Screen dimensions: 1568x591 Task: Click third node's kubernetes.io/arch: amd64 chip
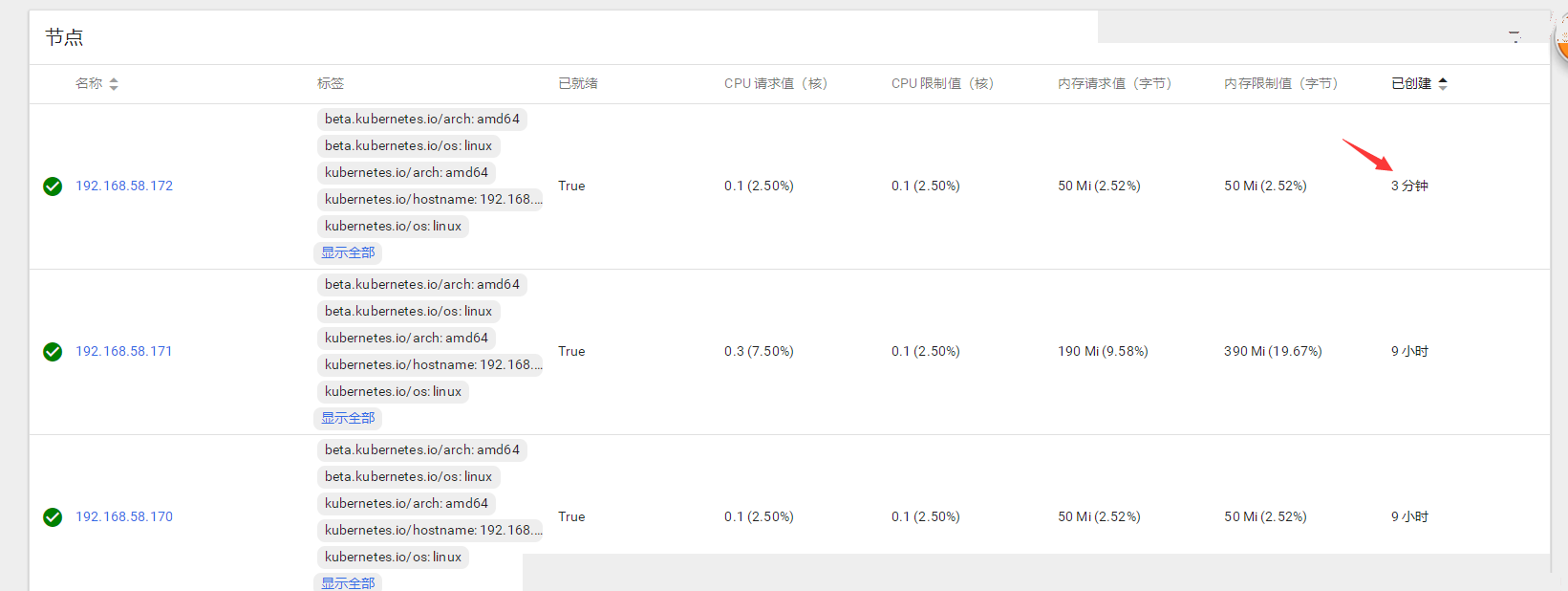click(x=406, y=504)
